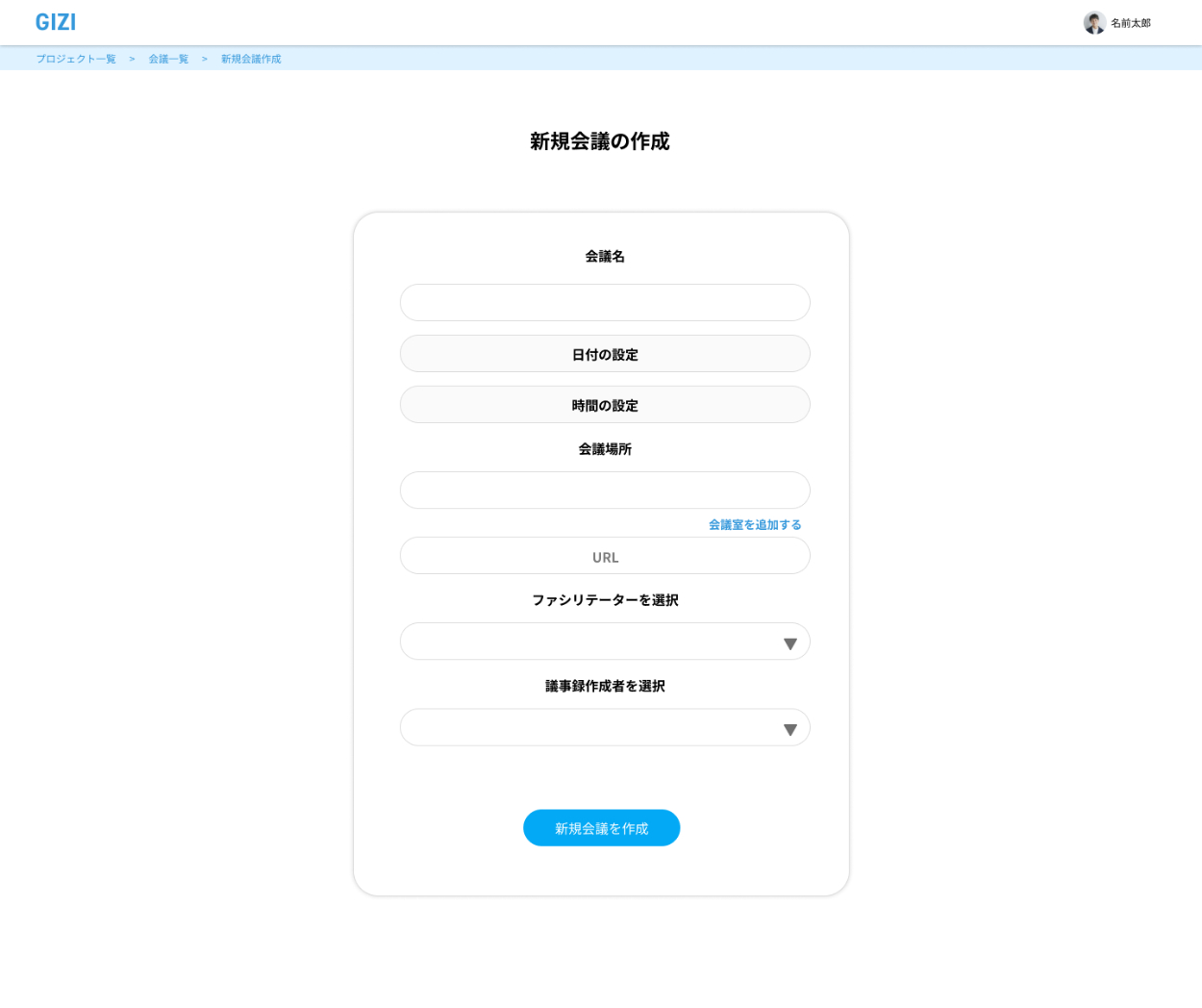1202x1008 pixels.
Task: Click the 会議室を追加する link
Action: (x=755, y=524)
